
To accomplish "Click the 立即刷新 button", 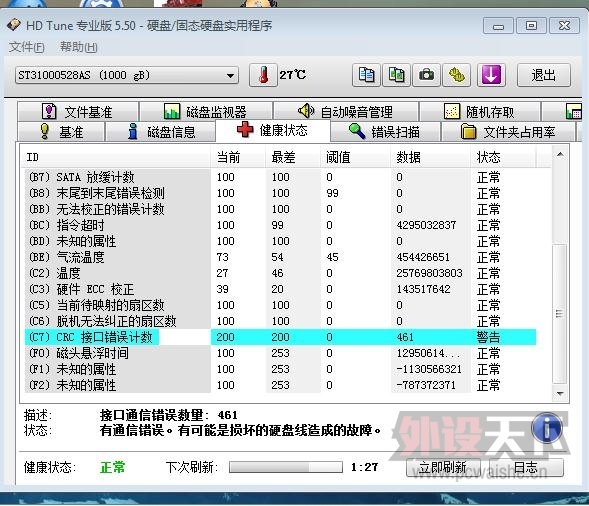I will coord(443,467).
